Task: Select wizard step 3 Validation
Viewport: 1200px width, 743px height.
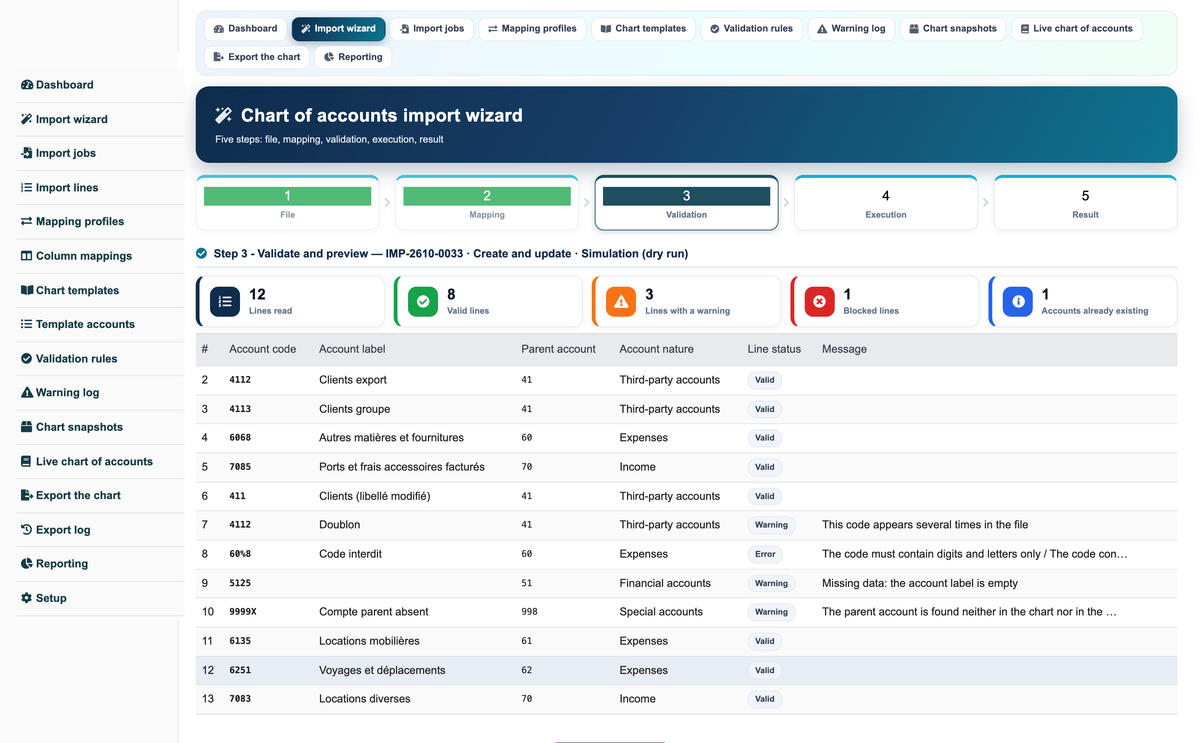Action: 687,203
